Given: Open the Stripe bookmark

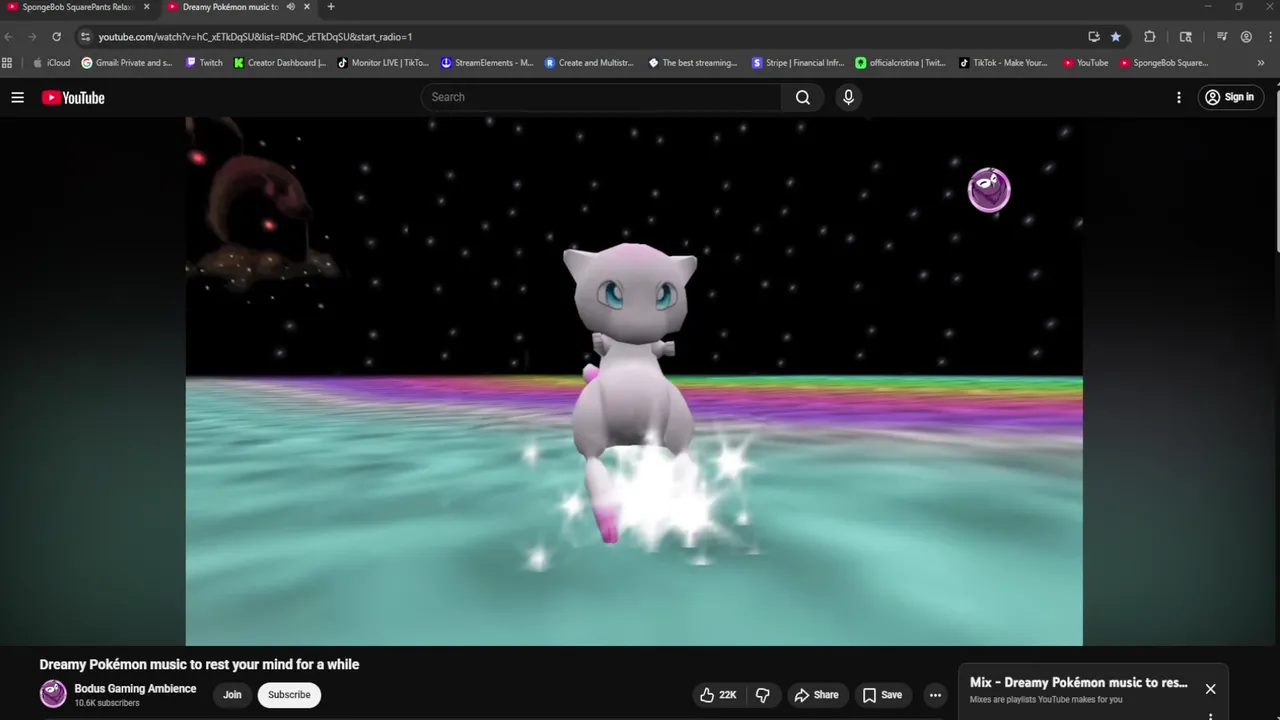Looking at the screenshot, I should pyautogui.click(x=798, y=63).
